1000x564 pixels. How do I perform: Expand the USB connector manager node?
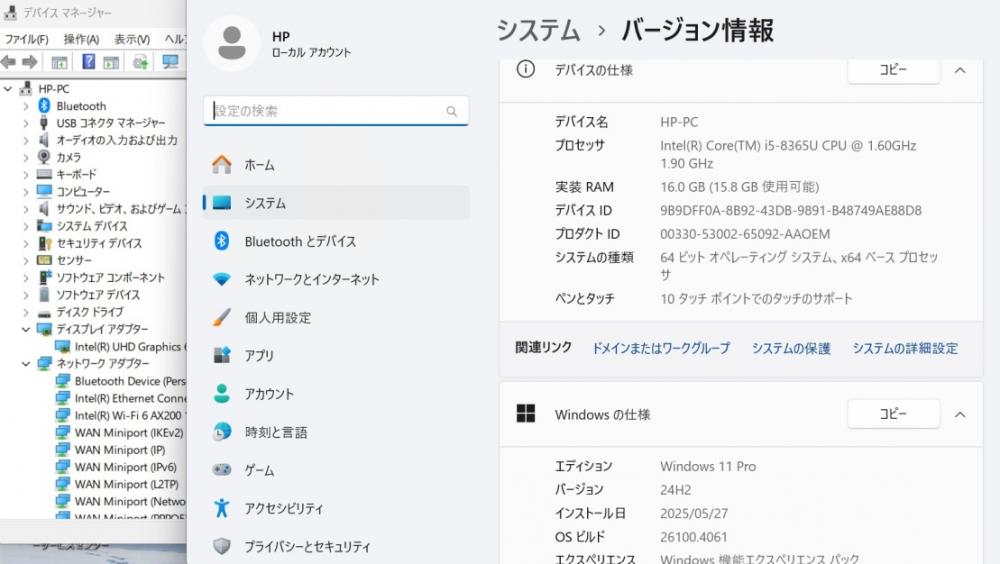26,123
